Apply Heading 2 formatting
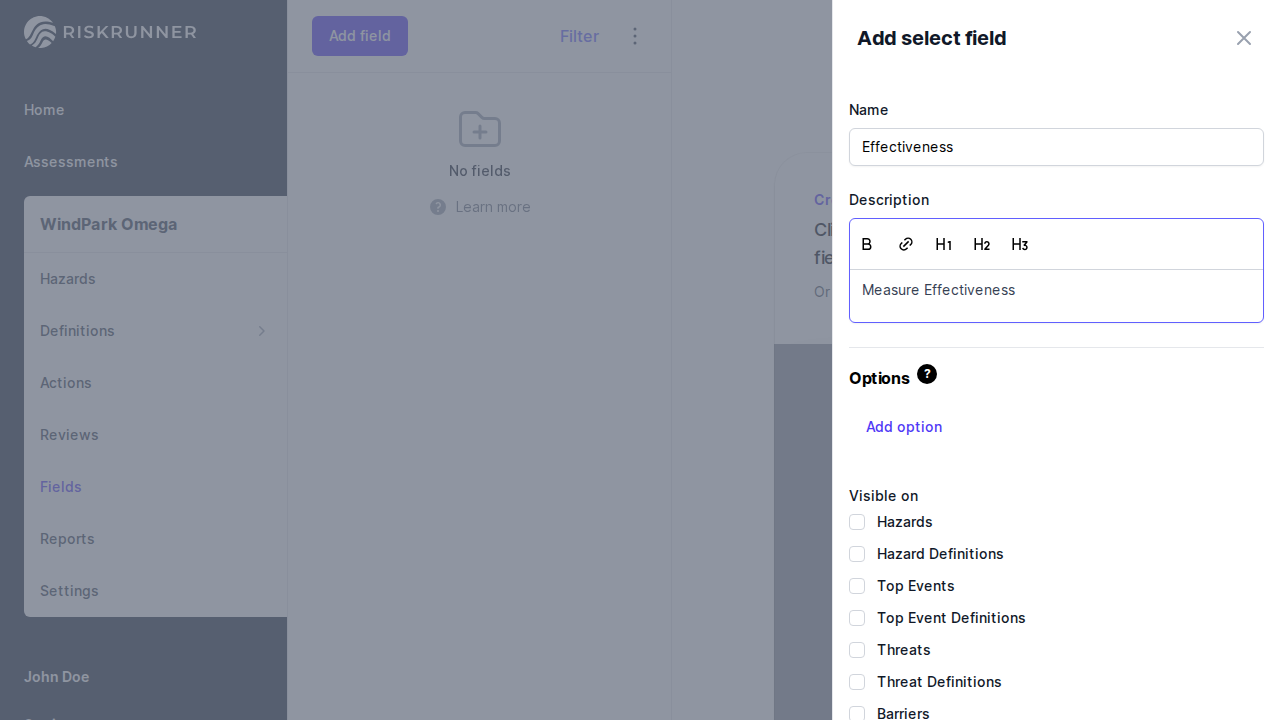The image size is (1280, 720). [981, 245]
